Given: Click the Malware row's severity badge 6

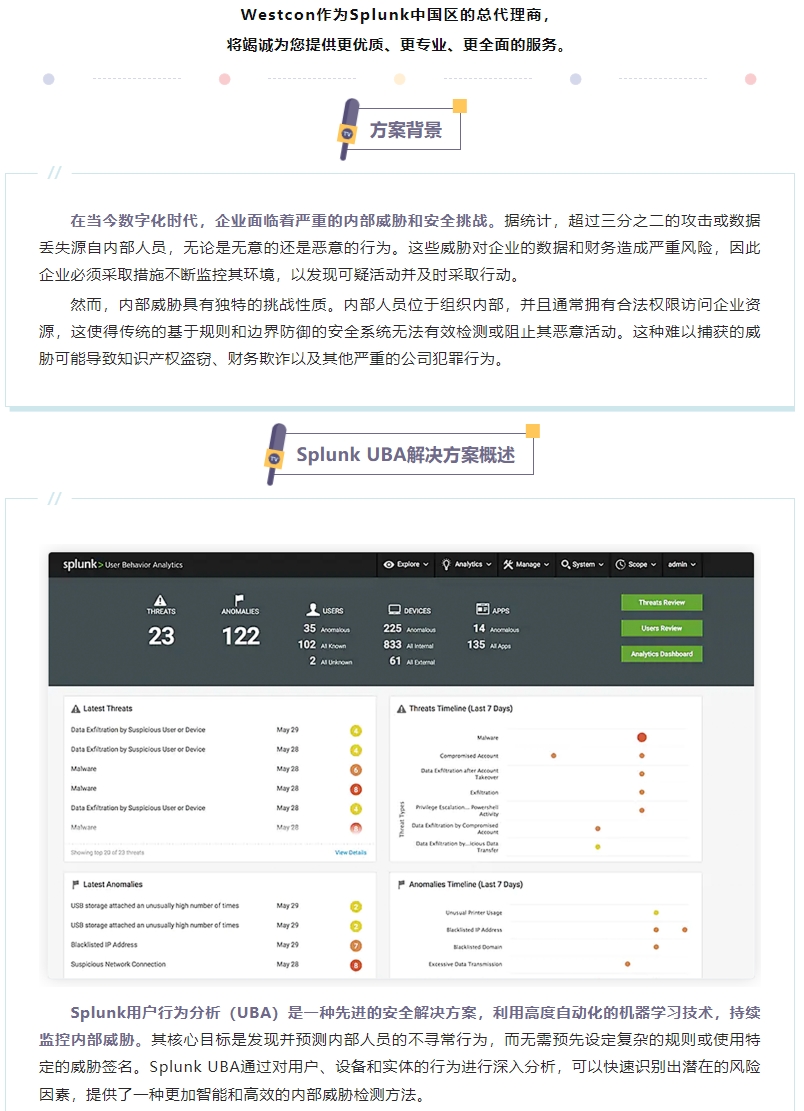Looking at the screenshot, I should (356, 769).
